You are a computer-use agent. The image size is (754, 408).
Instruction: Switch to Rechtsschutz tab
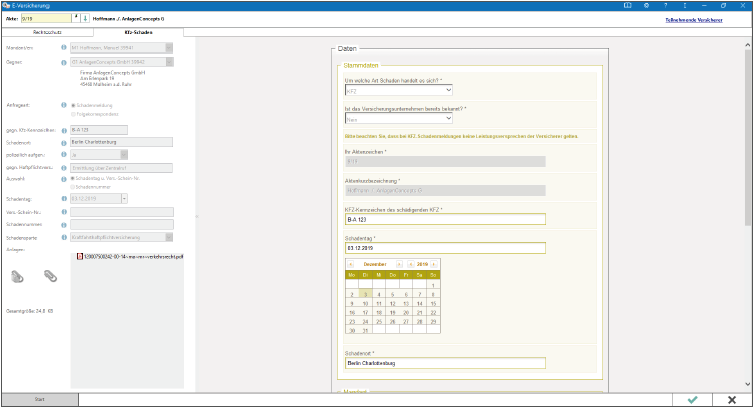pyautogui.click(x=47, y=32)
